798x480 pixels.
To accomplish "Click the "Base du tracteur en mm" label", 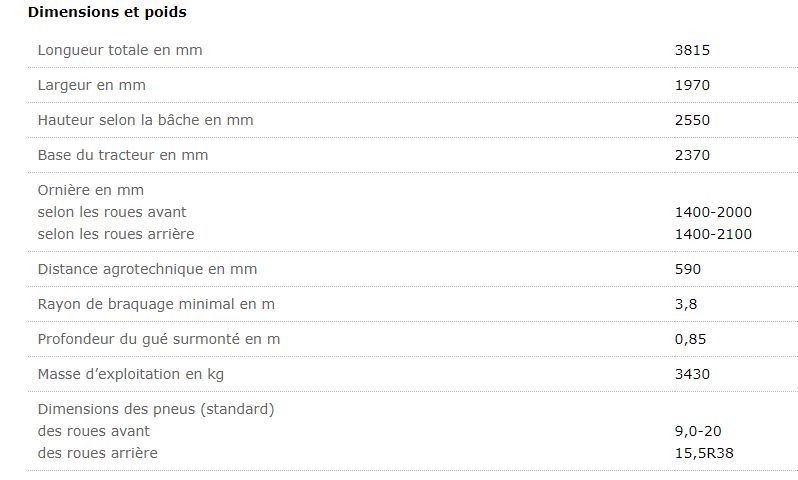I will click(123, 155).
